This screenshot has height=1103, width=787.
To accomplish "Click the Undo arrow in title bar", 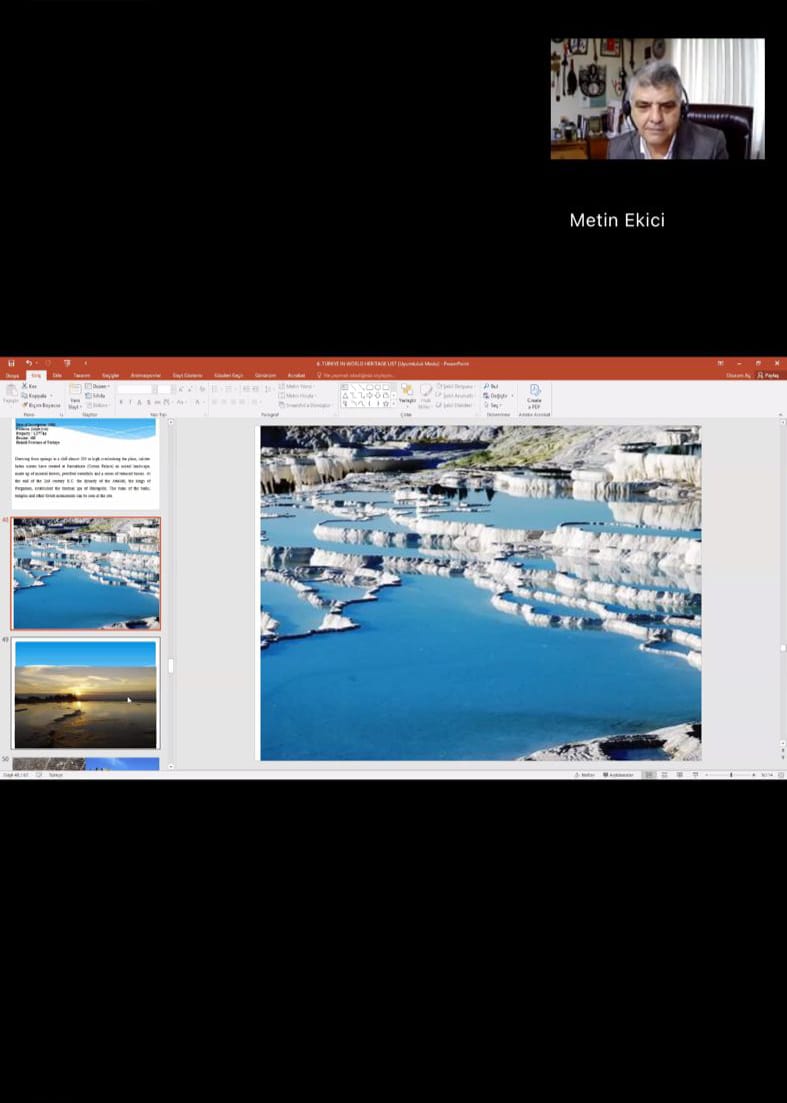I will pos(29,363).
